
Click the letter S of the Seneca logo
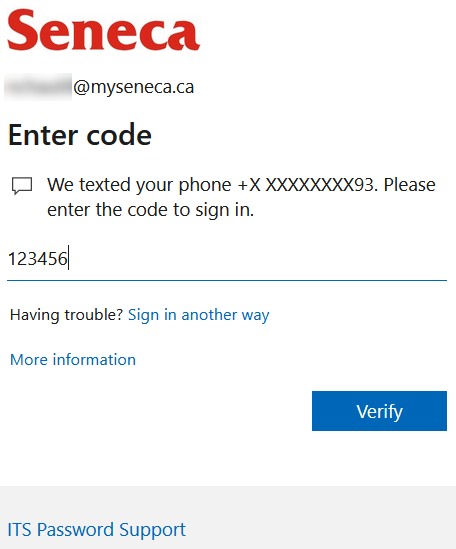click(22, 29)
